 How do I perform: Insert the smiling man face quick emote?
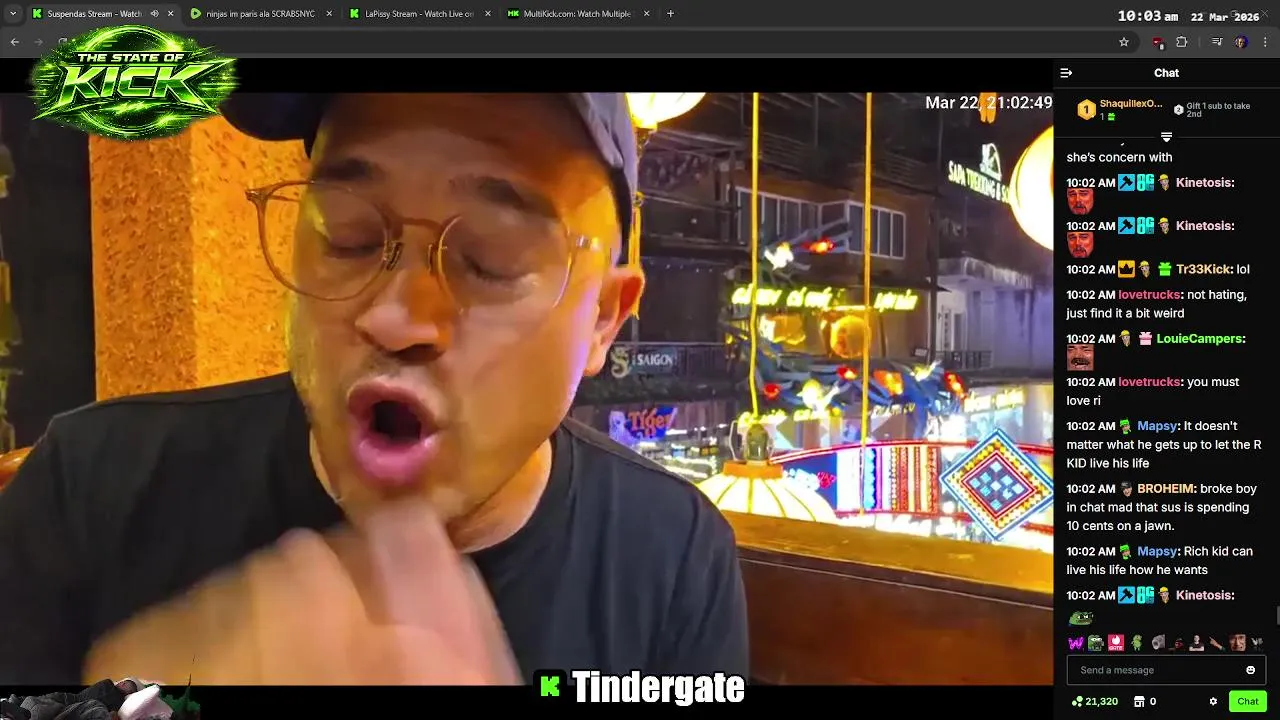(x=1238, y=643)
